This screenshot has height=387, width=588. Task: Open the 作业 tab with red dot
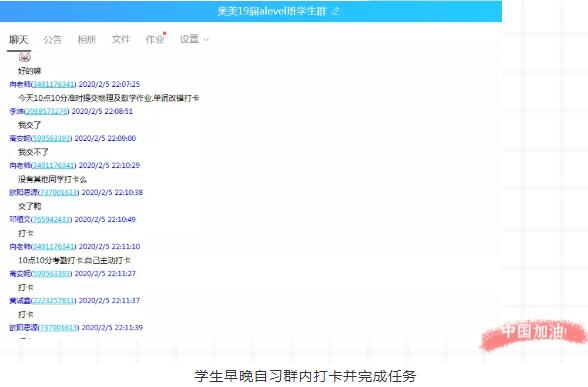pyautogui.click(x=155, y=39)
